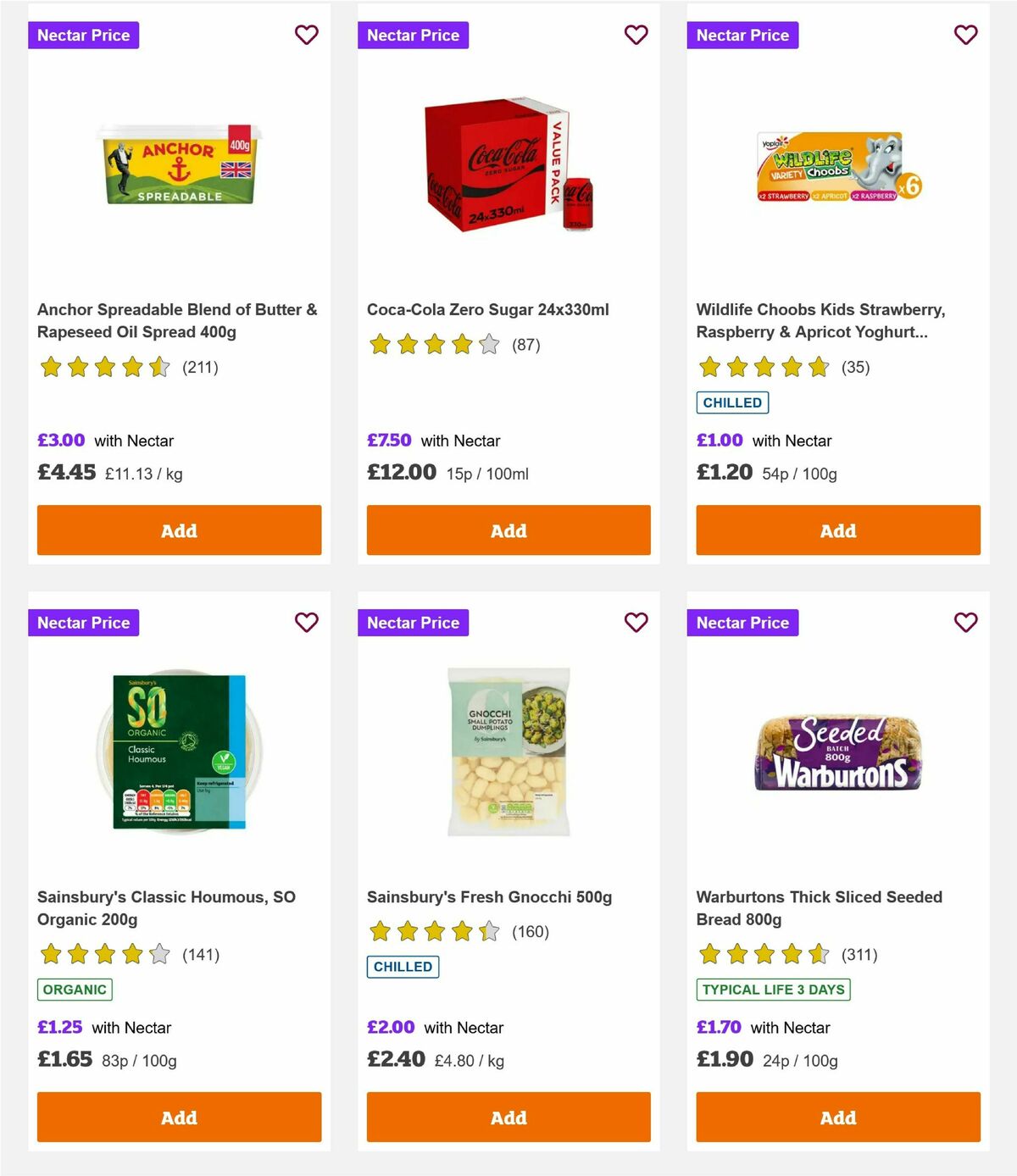Viewport: 1017px width, 1176px height.
Task: Toggle favorite on Sainsbury's Fresh Gnocchi
Action: [636, 622]
